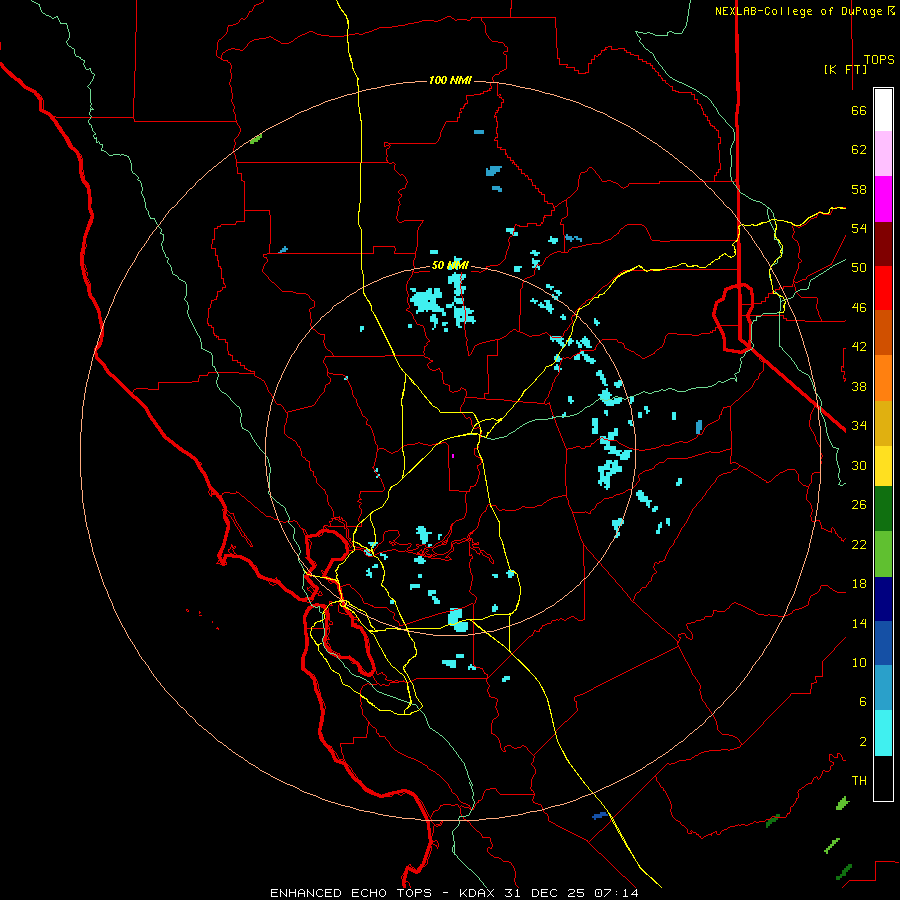Click the '34' legend value
Screen dimensions: 900x900
tap(859, 426)
